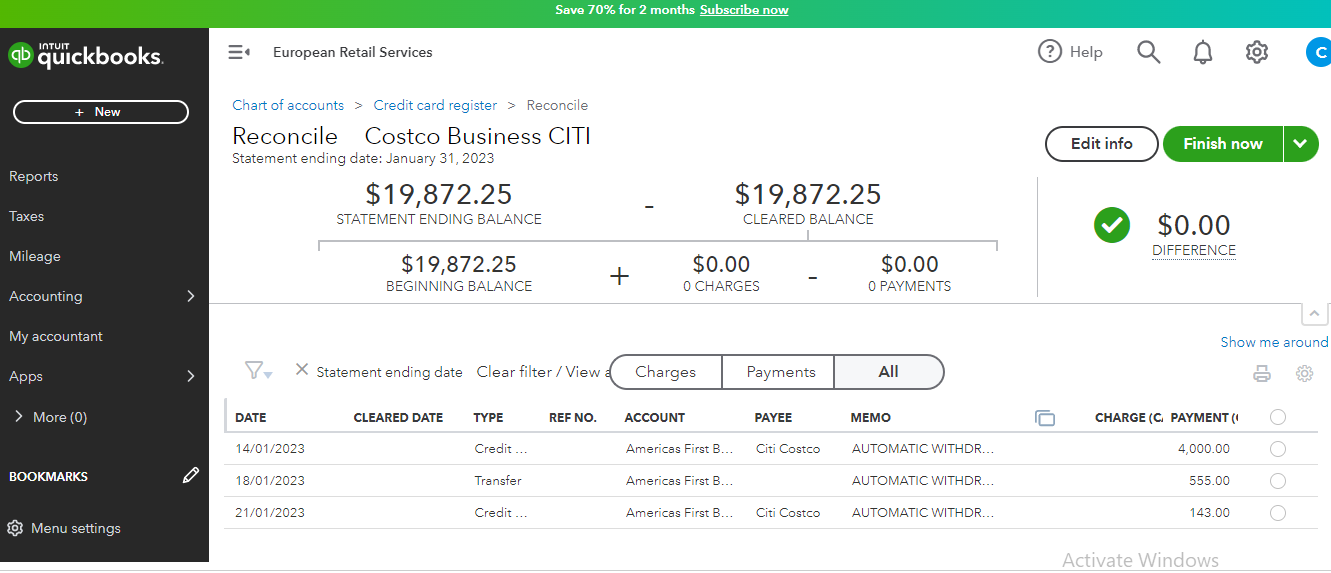This screenshot has width=1331, height=573.
Task: Click European Retail Services company name
Action: point(353,52)
